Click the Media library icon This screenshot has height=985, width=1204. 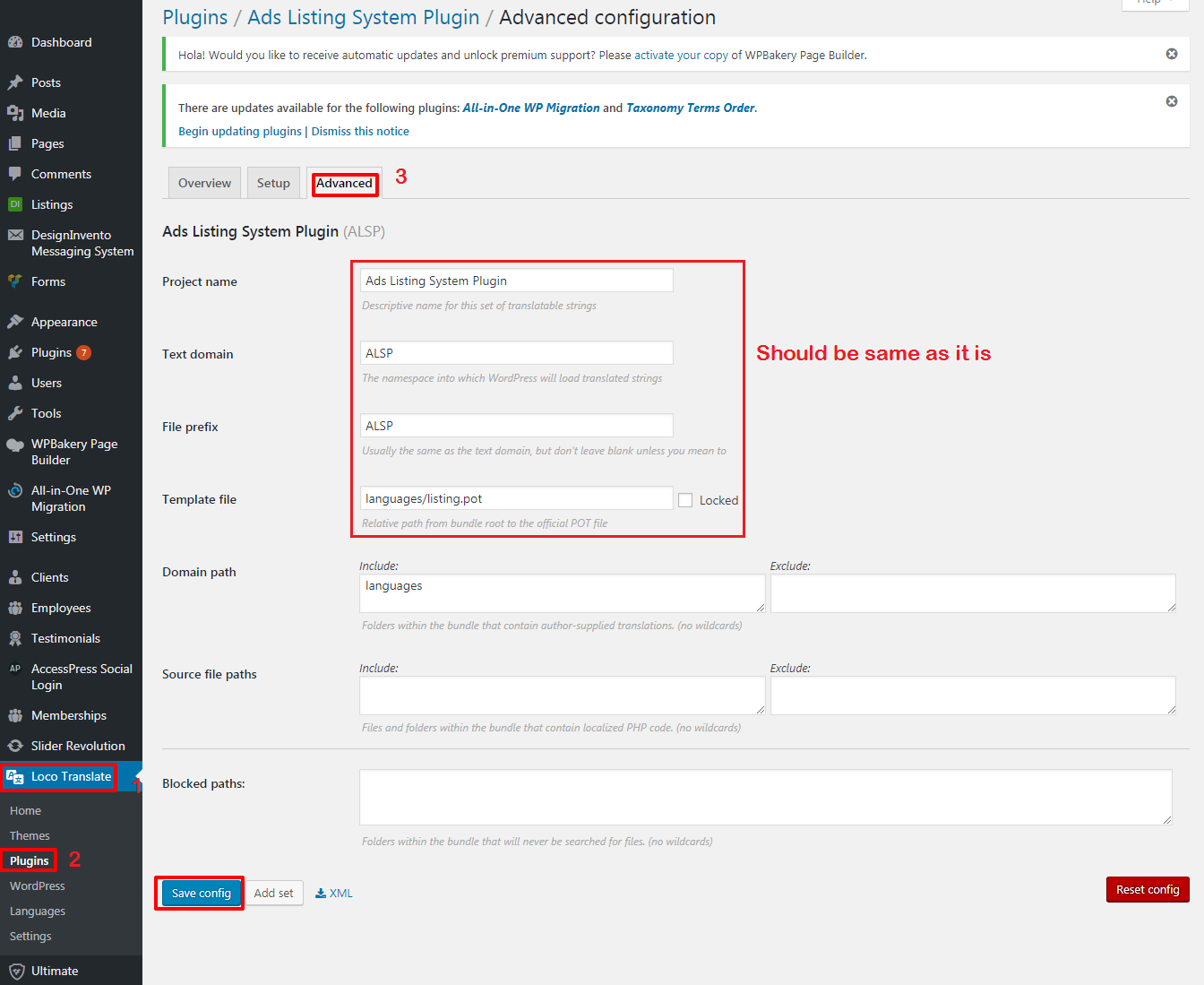coord(15,113)
